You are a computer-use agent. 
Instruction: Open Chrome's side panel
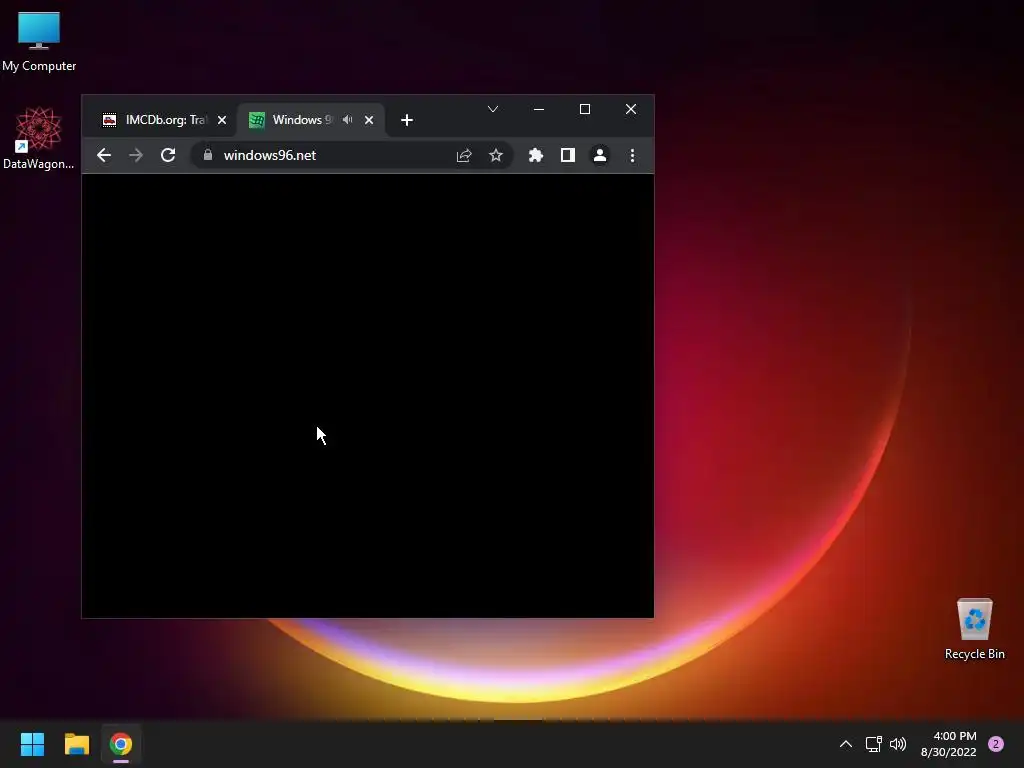point(568,155)
